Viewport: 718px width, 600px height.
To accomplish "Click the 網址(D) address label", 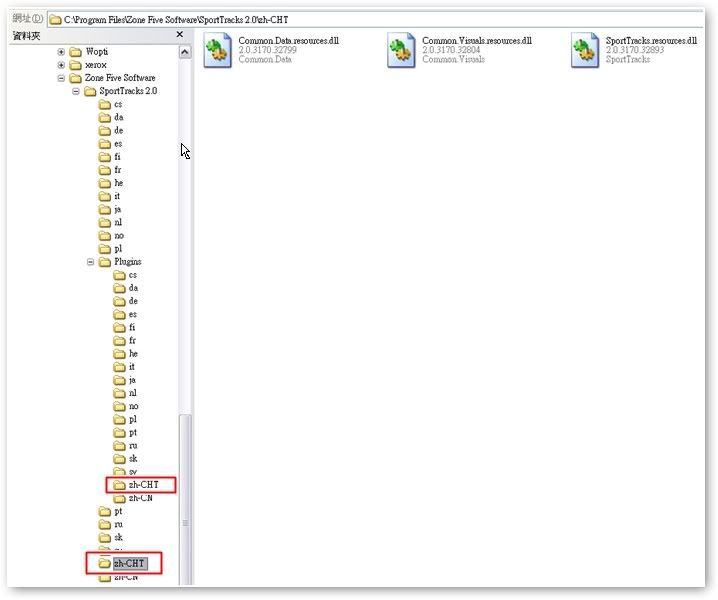I will [x=27, y=19].
